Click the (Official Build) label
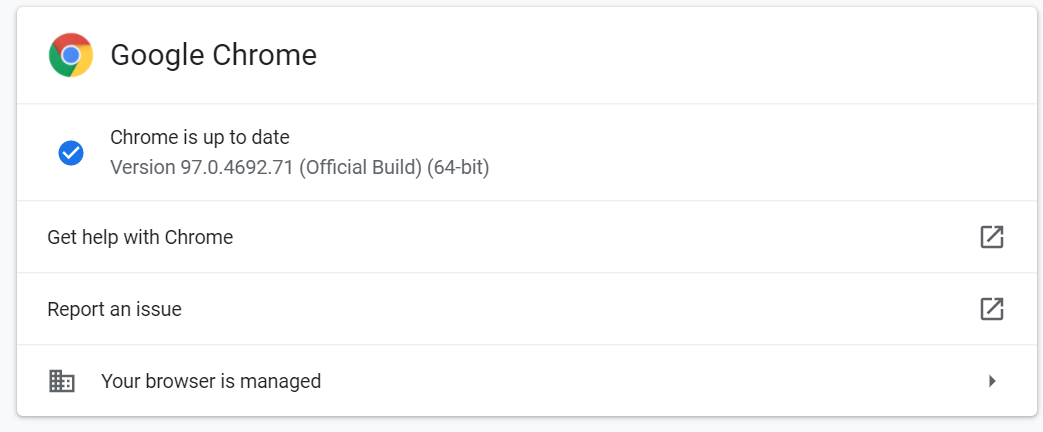The image size is (1043, 432). [x=361, y=168]
